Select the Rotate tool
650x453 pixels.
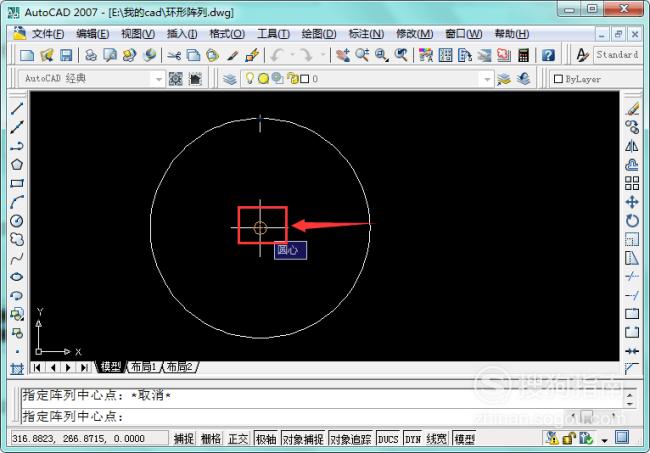632,221
